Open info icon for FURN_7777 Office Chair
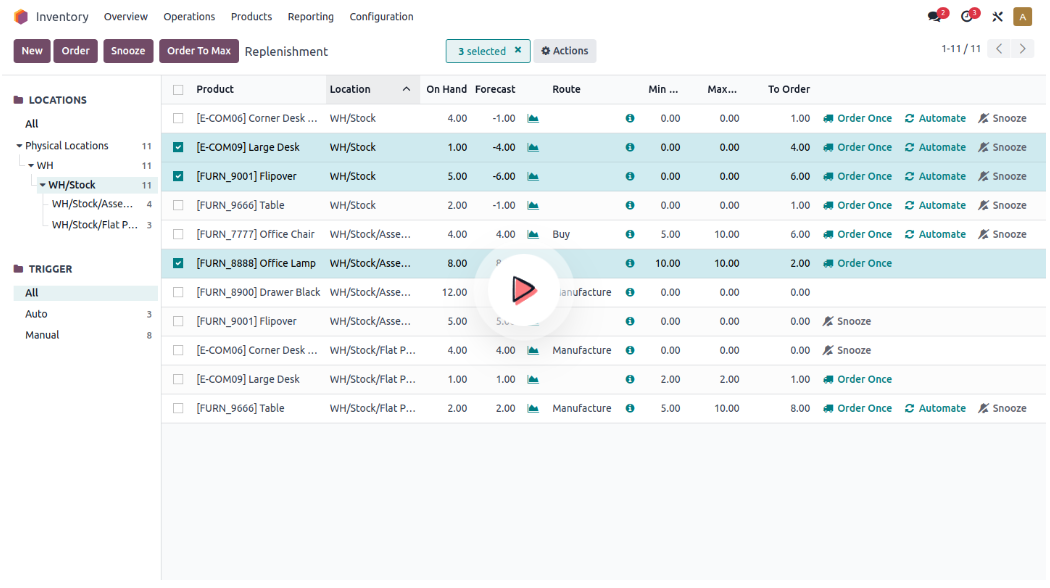Screen dimensions: 1050x588 point(630,234)
